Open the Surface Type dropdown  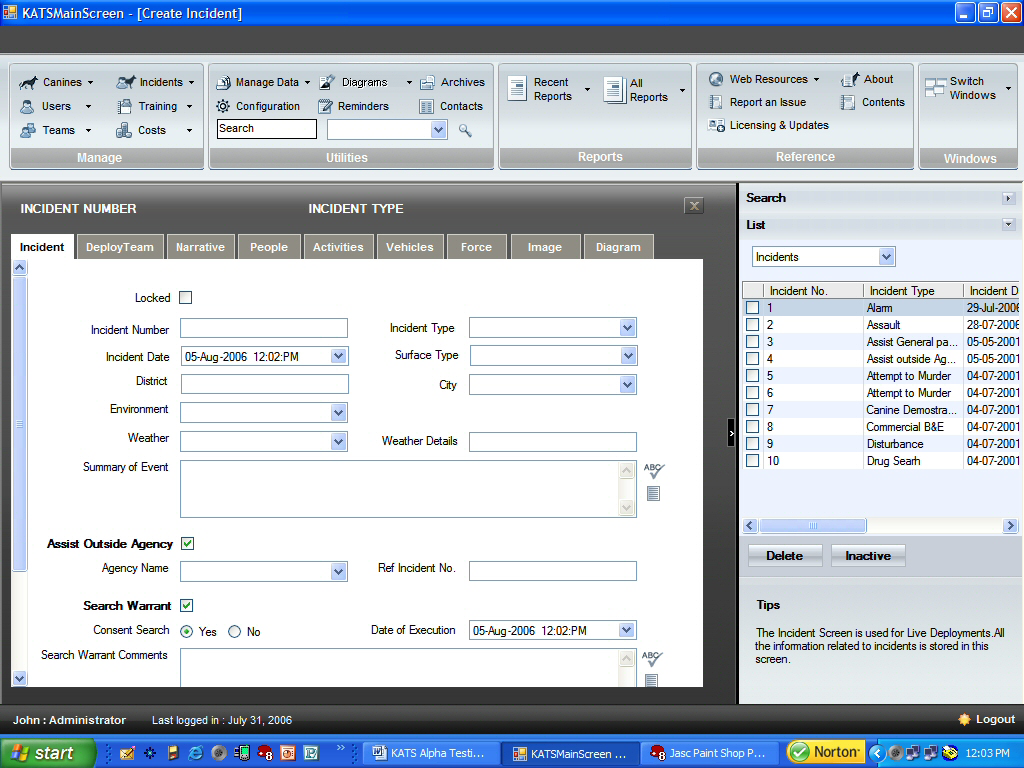point(628,356)
